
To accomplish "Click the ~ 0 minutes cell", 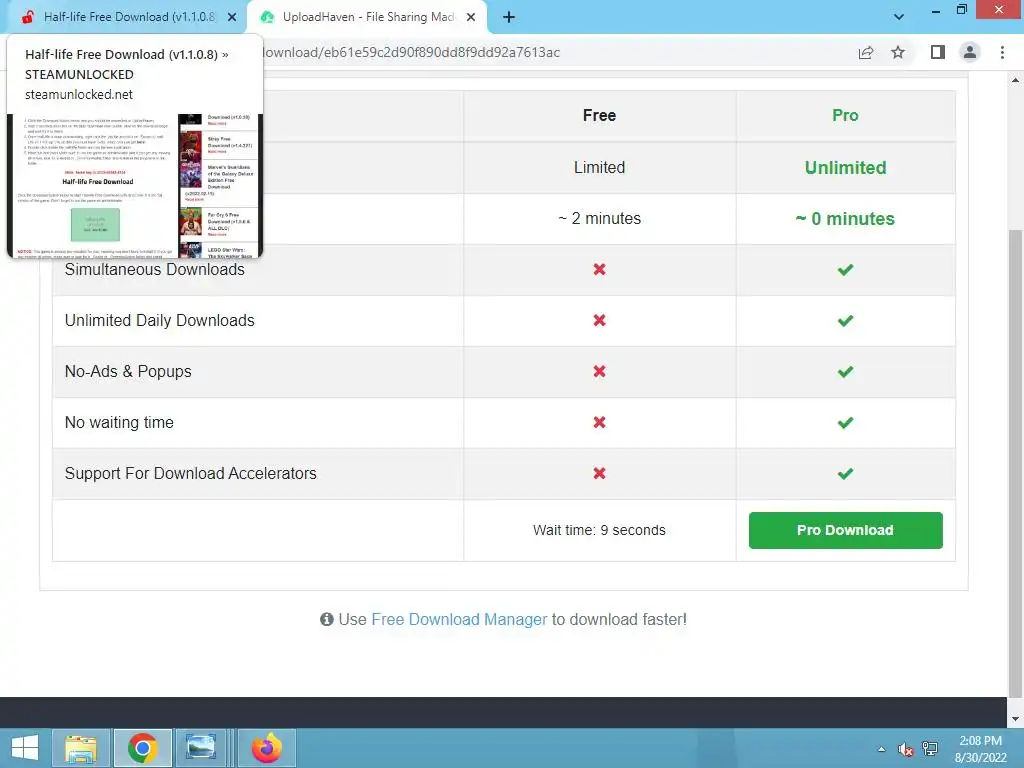I will pyautogui.click(x=845, y=219).
